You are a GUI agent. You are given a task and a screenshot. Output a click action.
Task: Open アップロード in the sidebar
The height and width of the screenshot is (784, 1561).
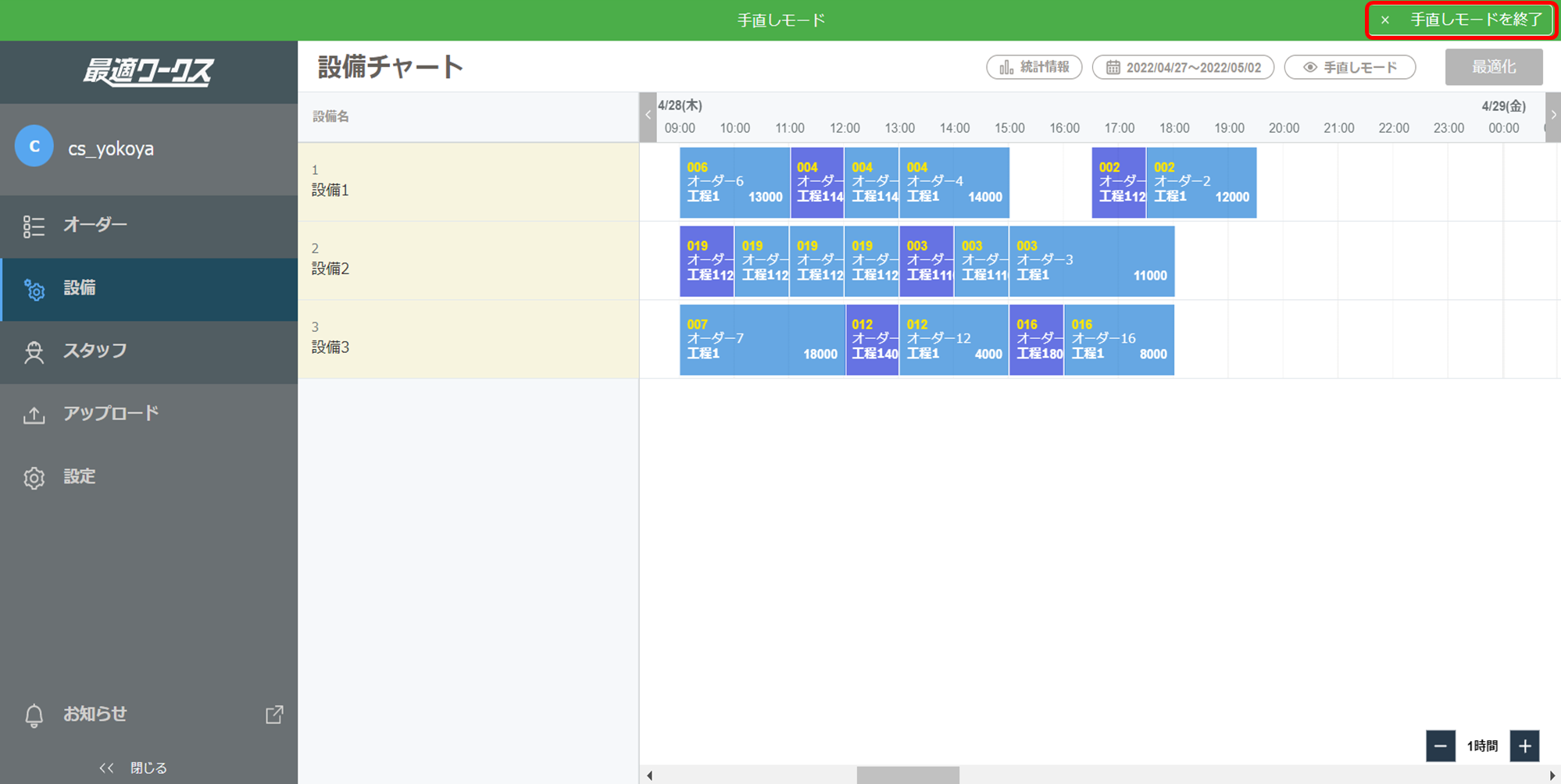148,414
